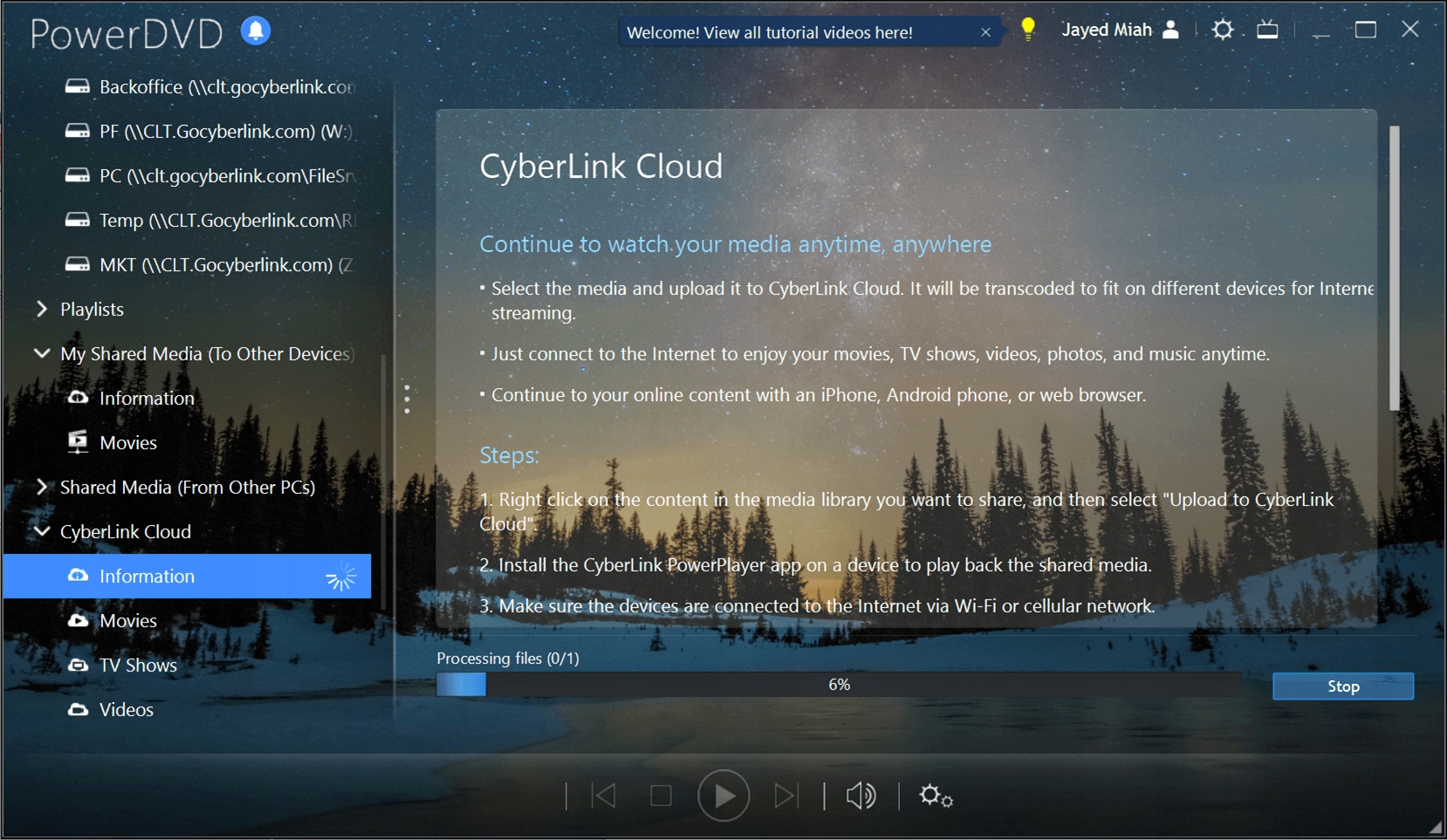This screenshot has width=1447, height=840.
Task: Open TV Shows under CyberLink Cloud
Action: pyautogui.click(x=138, y=665)
